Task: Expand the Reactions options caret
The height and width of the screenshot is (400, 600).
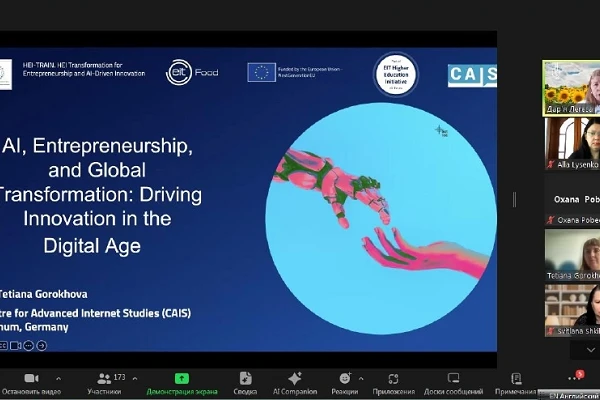Action: (x=361, y=379)
